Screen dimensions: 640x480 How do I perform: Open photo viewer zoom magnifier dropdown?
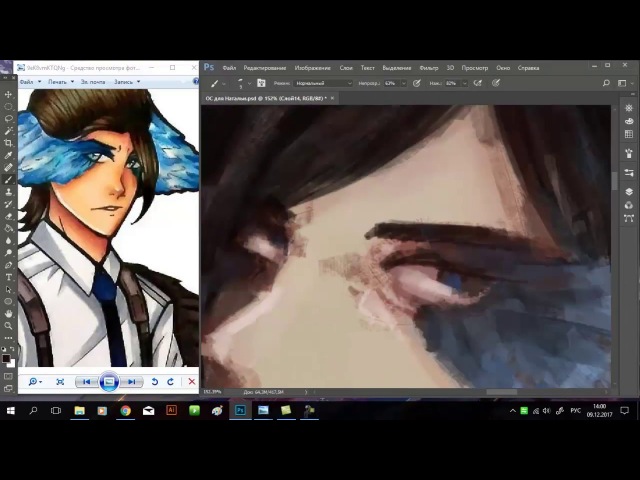point(35,382)
